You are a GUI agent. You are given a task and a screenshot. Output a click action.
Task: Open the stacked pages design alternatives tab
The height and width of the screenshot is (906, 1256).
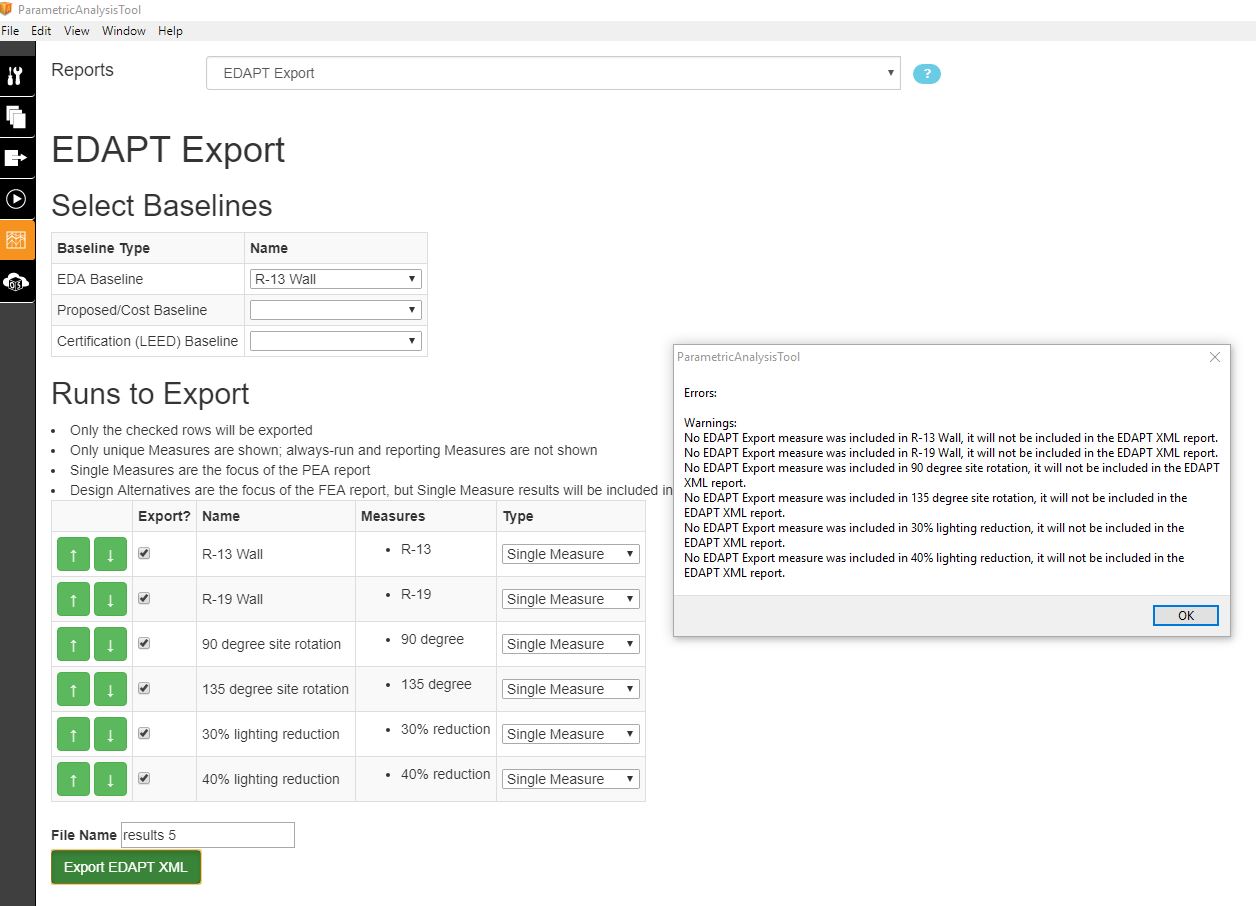(x=16, y=117)
